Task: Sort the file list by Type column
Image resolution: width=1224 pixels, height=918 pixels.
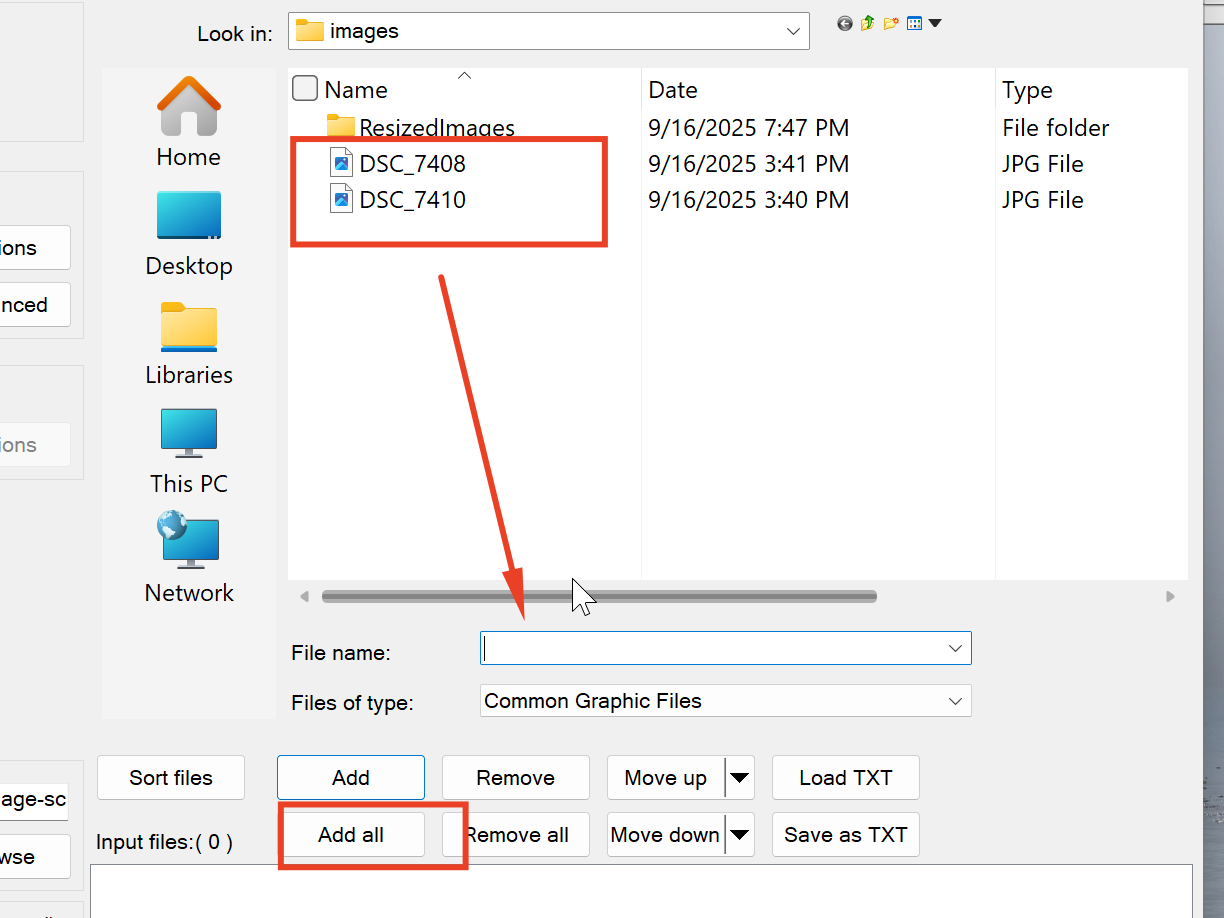Action: click(x=1027, y=90)
